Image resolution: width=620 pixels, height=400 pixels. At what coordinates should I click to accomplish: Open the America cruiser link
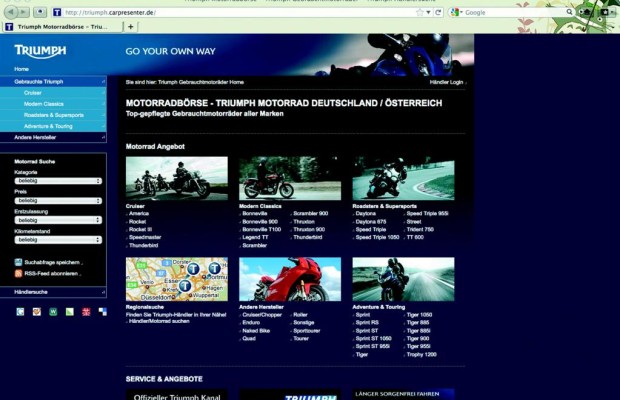pyautogui.click(x=139, y=213)
